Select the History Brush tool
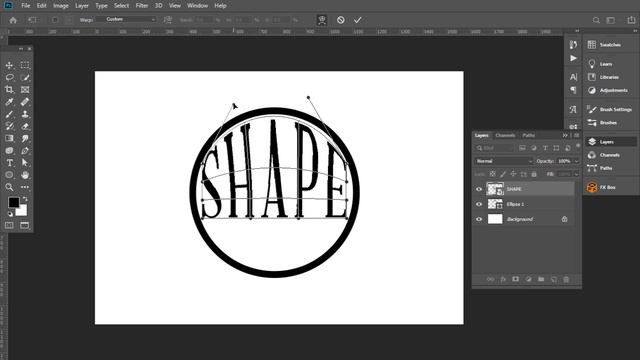Viewport: 640px width, 360px height. coord(9,126)
